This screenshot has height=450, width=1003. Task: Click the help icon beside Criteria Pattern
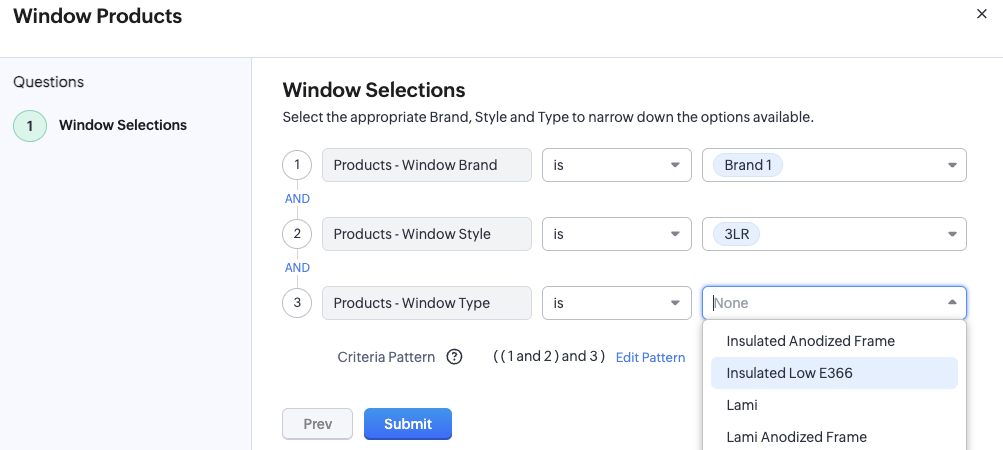(x=454, y=357)
